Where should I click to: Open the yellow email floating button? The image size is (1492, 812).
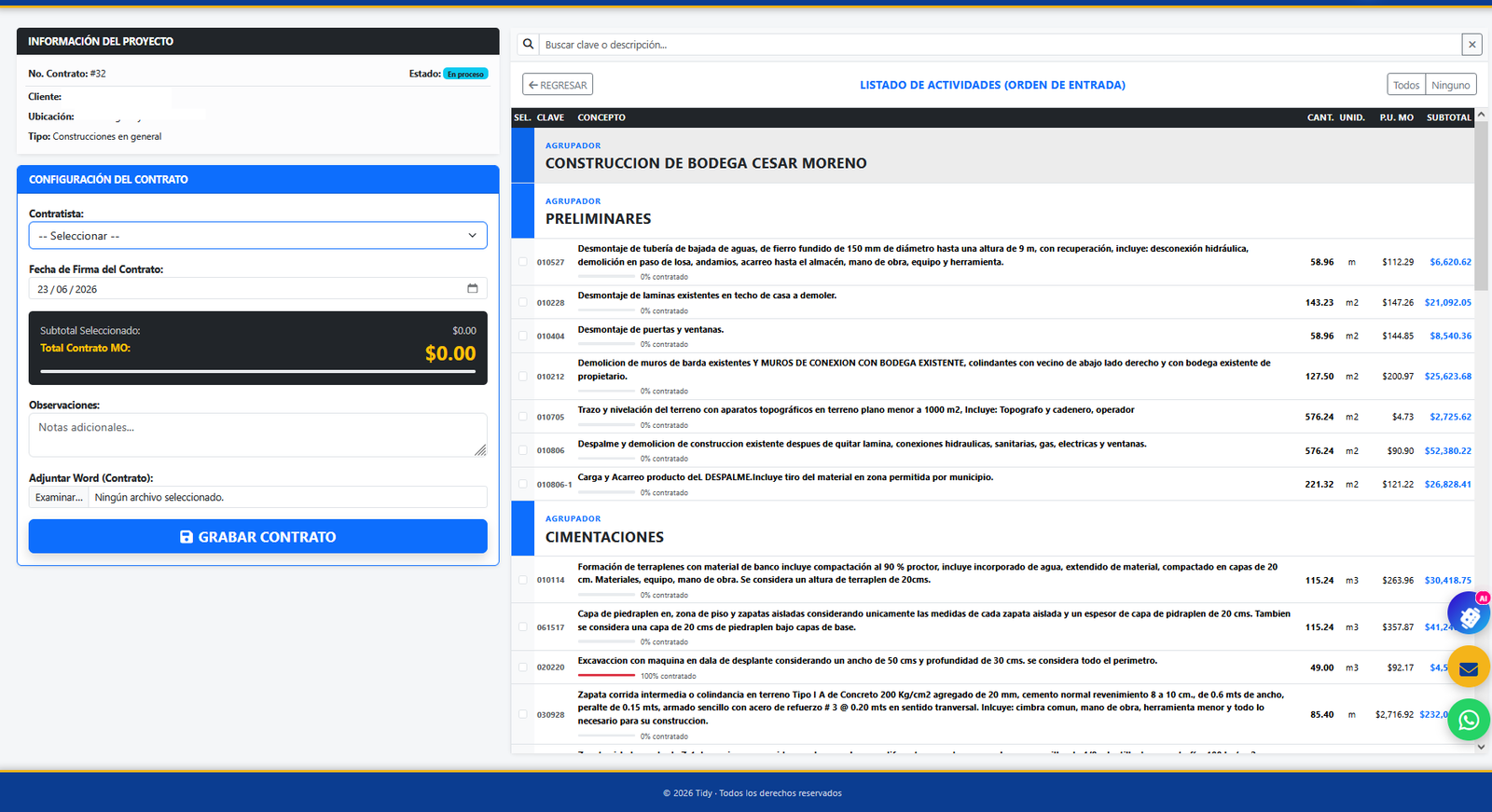pyautogui.click(x=1469, y=667)
